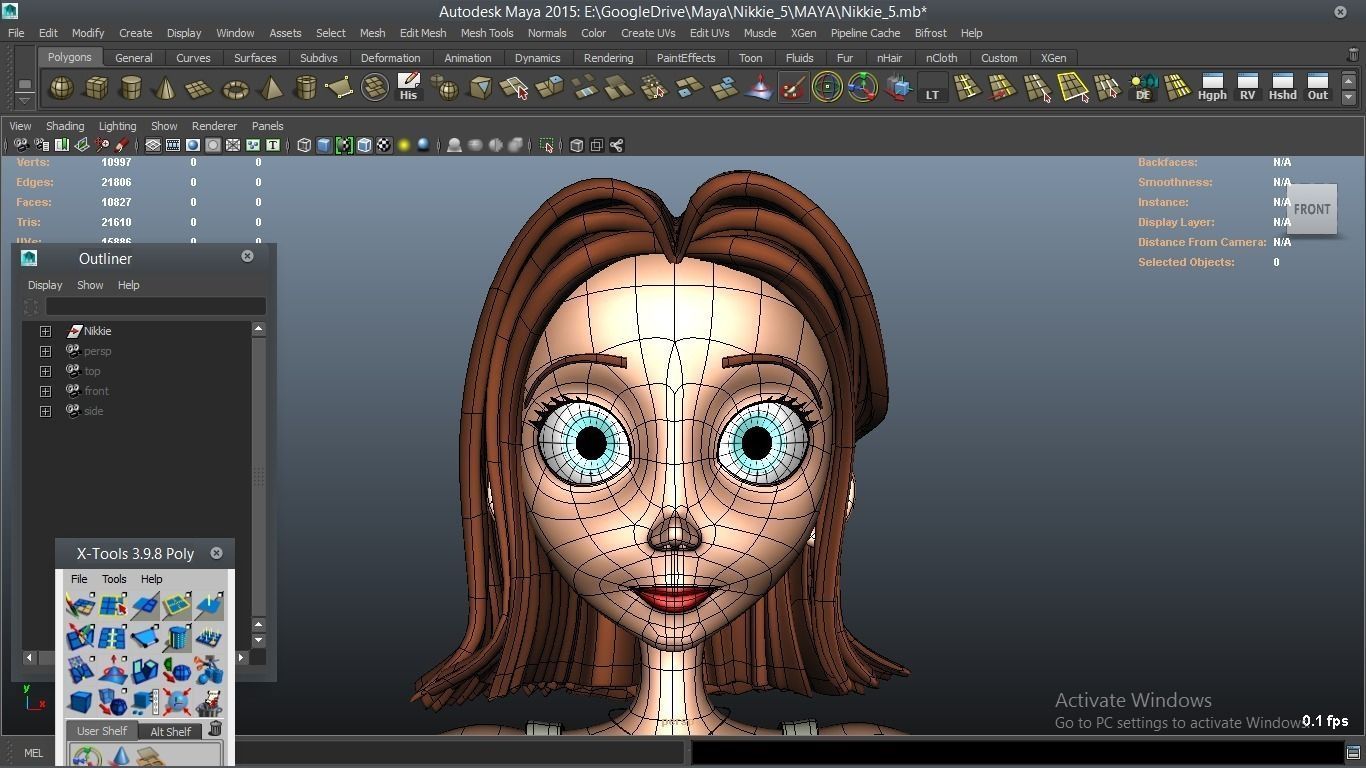The image size is (1366, 768).
Task: Toggle wireframe display in panel toolbar
Action: tap(304, 145)
